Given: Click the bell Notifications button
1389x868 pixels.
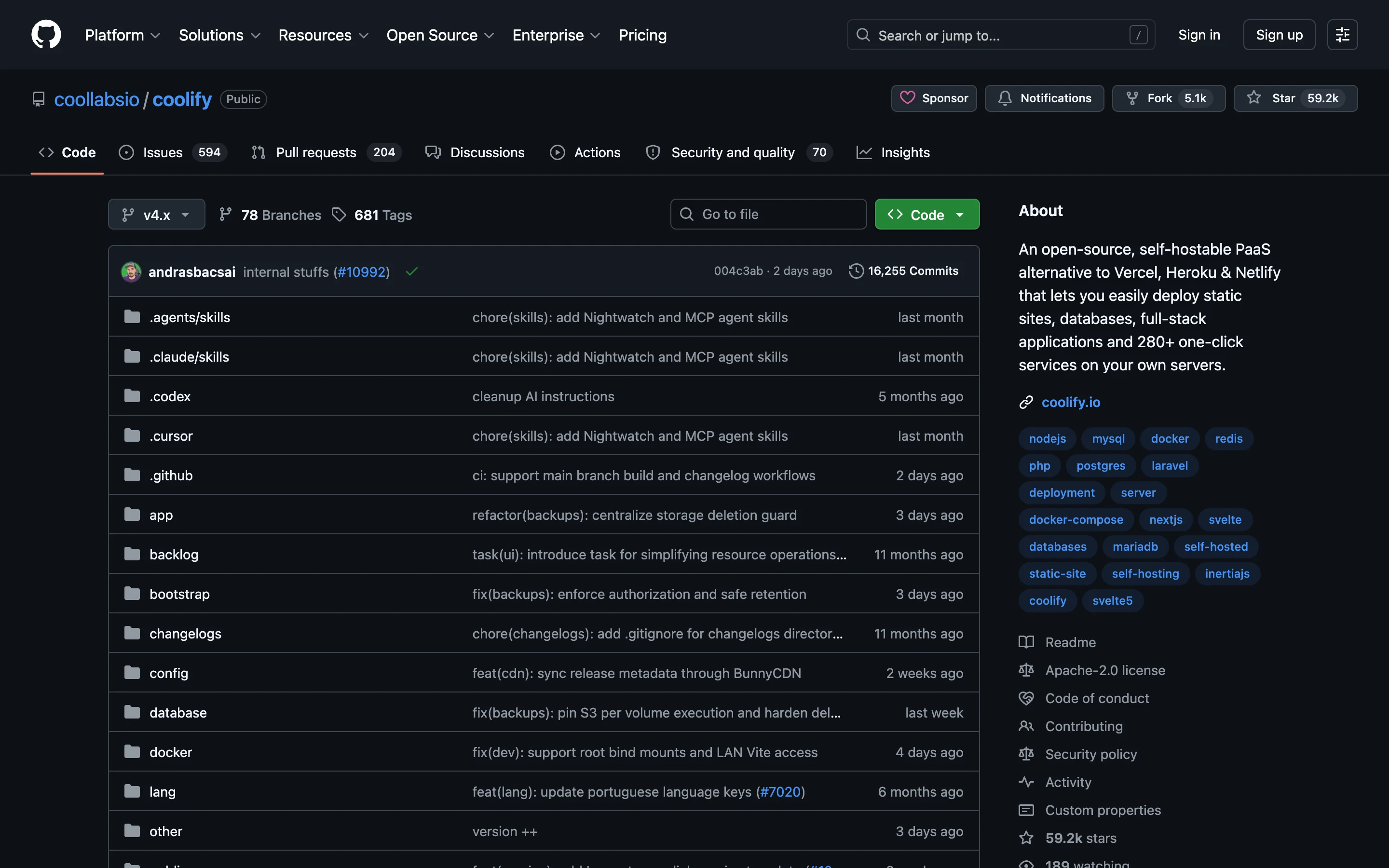Looking at the screenshot, I should click(x=1044, y=98).
